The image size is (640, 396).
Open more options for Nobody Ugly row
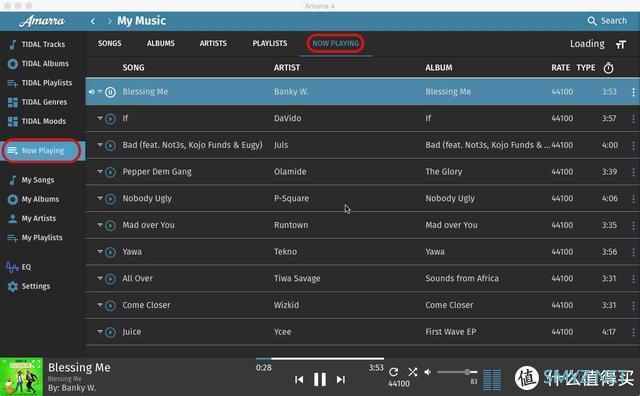point(633,199)
